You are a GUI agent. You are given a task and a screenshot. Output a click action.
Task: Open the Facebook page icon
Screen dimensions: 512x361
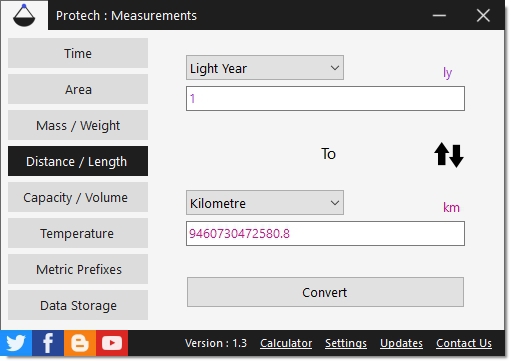pyautogui.click(x=48, y=343)
